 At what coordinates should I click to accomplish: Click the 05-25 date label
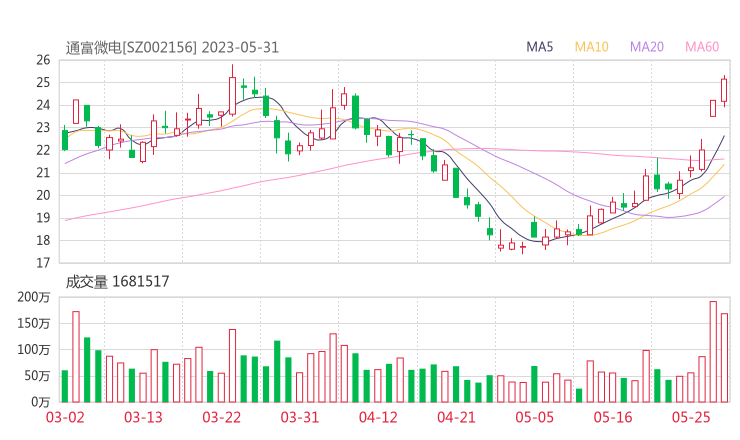click(691, 417)
